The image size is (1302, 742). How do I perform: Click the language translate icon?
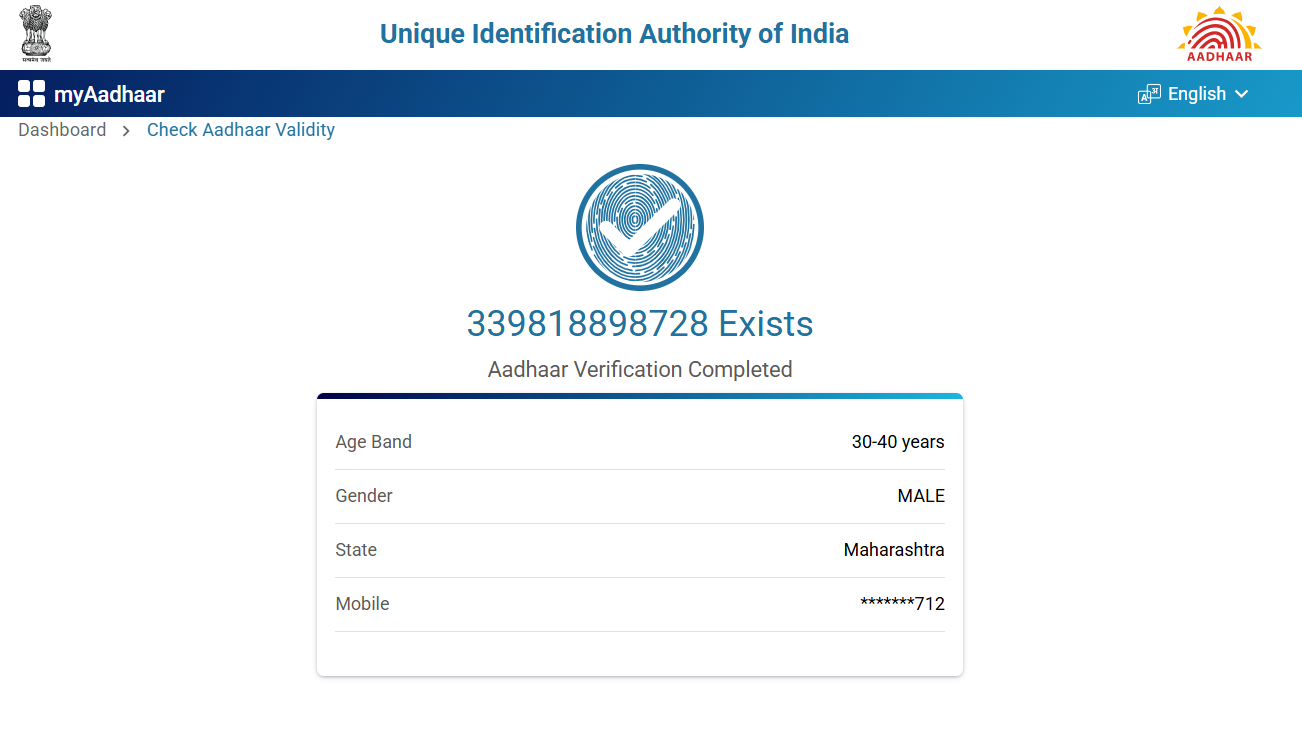click(x=1149, y=94)
